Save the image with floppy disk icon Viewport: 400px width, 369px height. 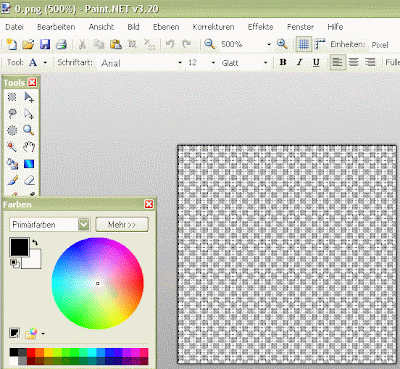pyautogui.click(x=45, y=44)
